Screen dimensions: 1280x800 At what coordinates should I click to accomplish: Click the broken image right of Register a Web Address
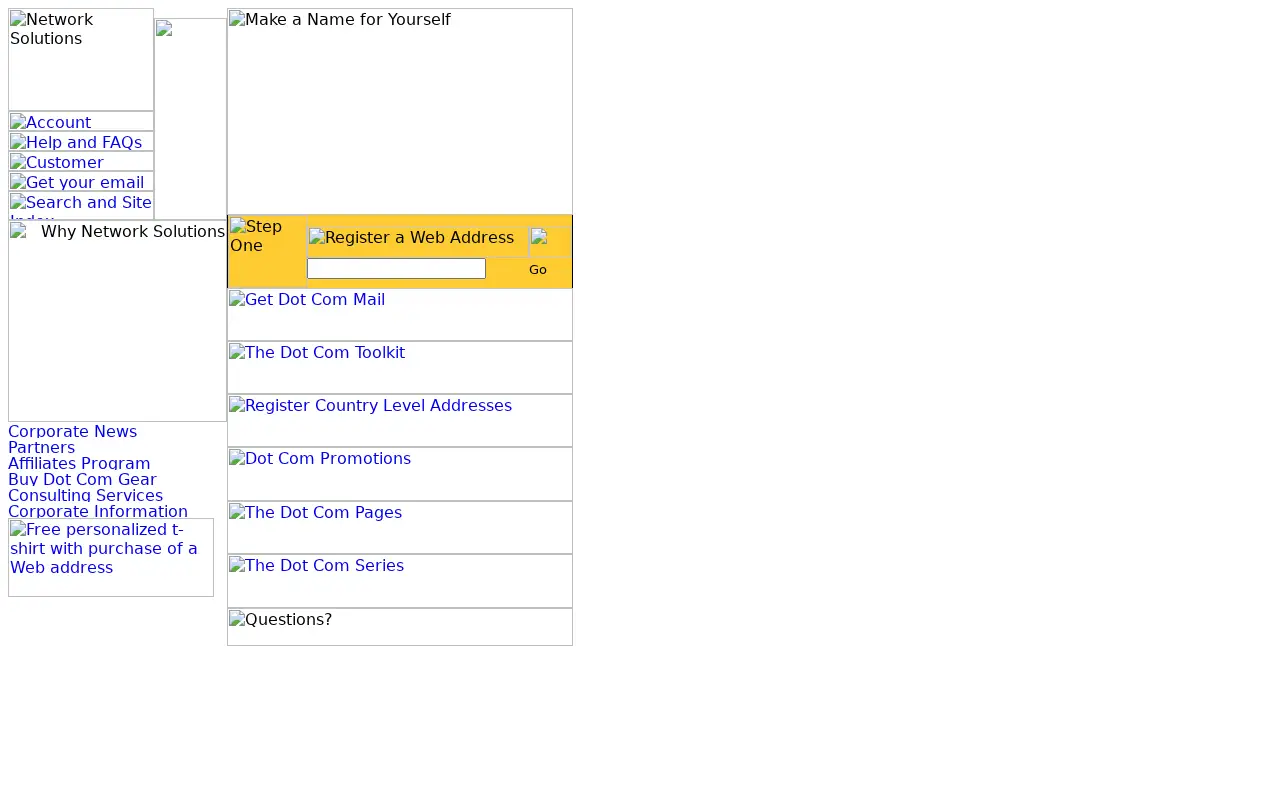pyautogui.click(x=550, y=241)
